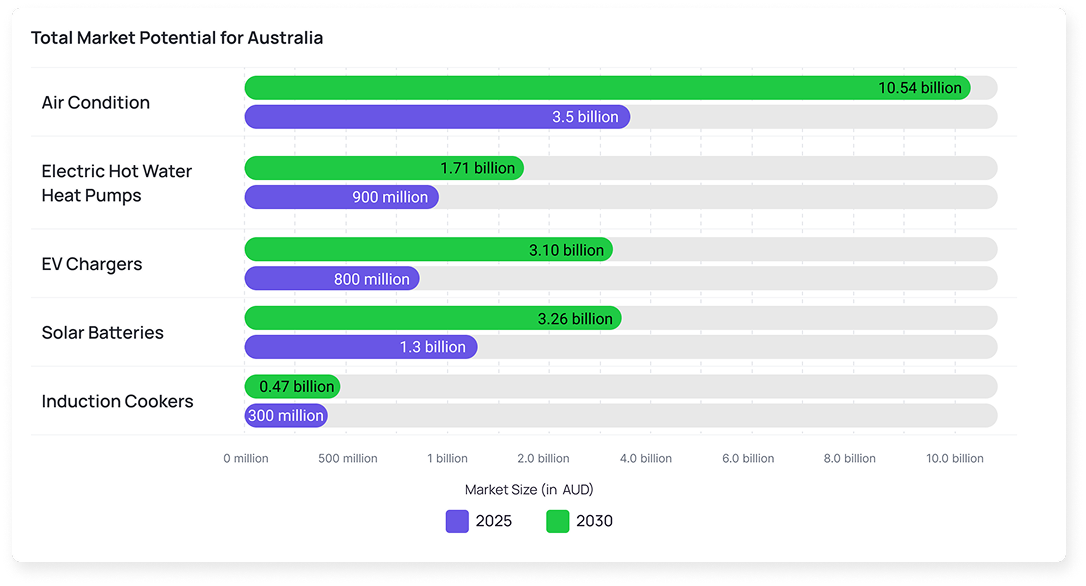Click the Induction Cookers 0.47 billion bar
Image resolution: width=1086 pixels, height=586 pixels.
[x=292, y=386]
